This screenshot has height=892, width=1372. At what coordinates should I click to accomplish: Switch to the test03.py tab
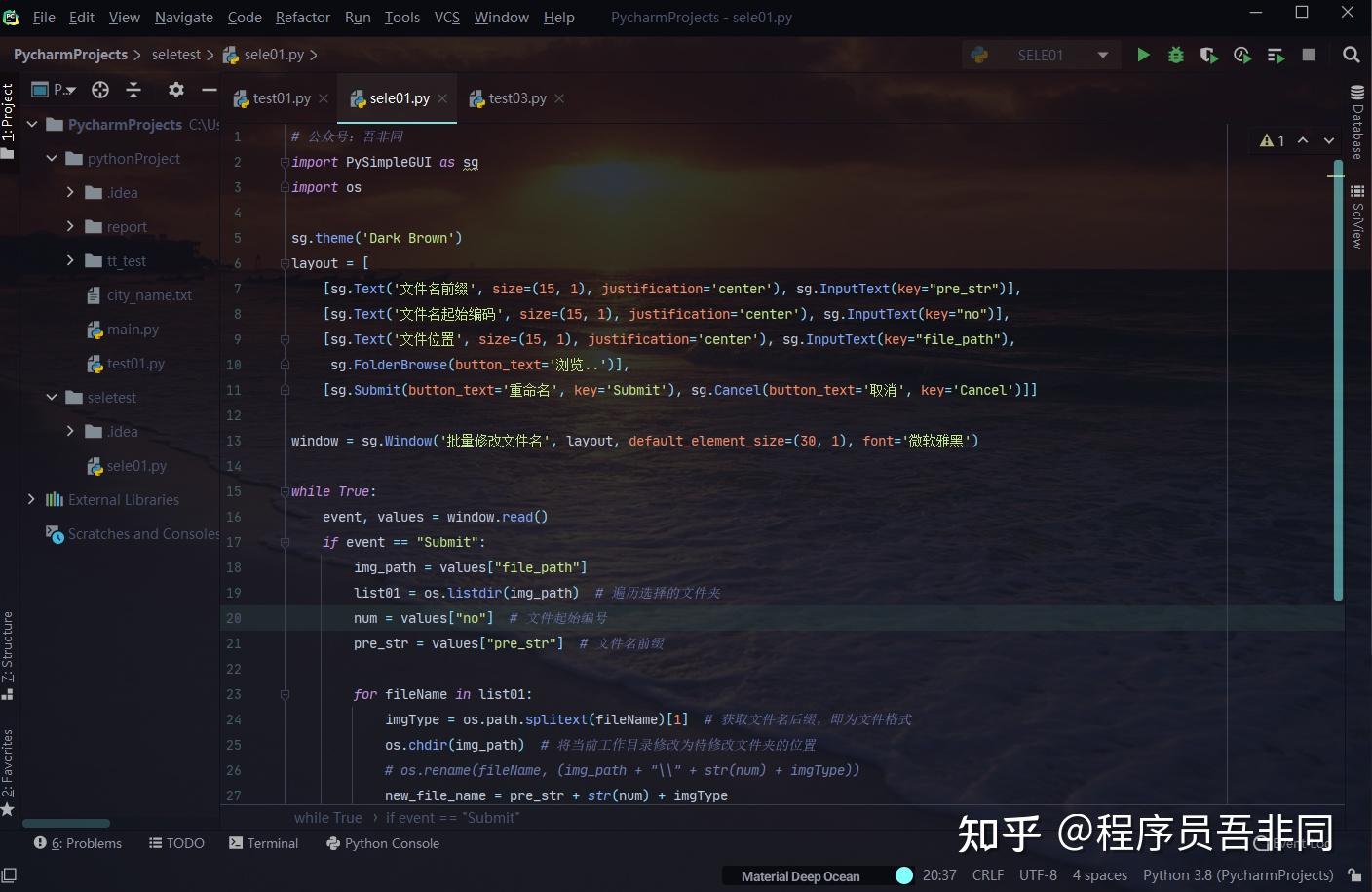[516, 97]
